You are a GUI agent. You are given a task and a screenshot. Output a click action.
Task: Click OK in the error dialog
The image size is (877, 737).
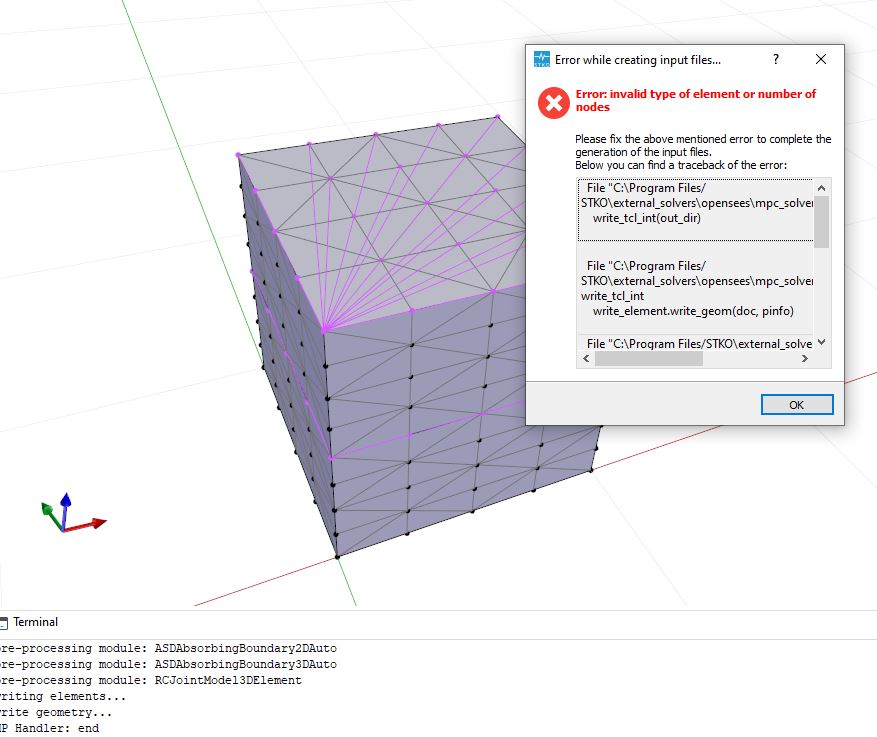[796, 404]
